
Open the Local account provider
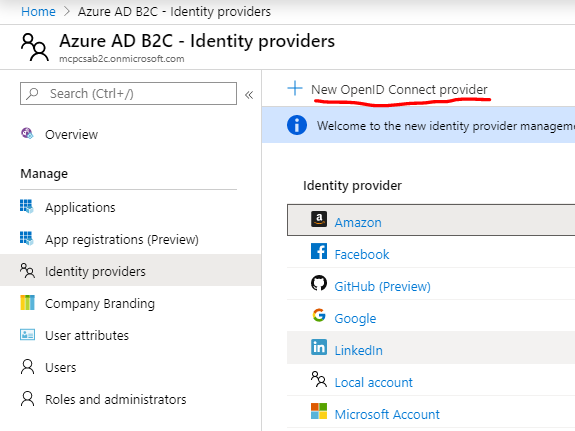[x=374, y=383]
